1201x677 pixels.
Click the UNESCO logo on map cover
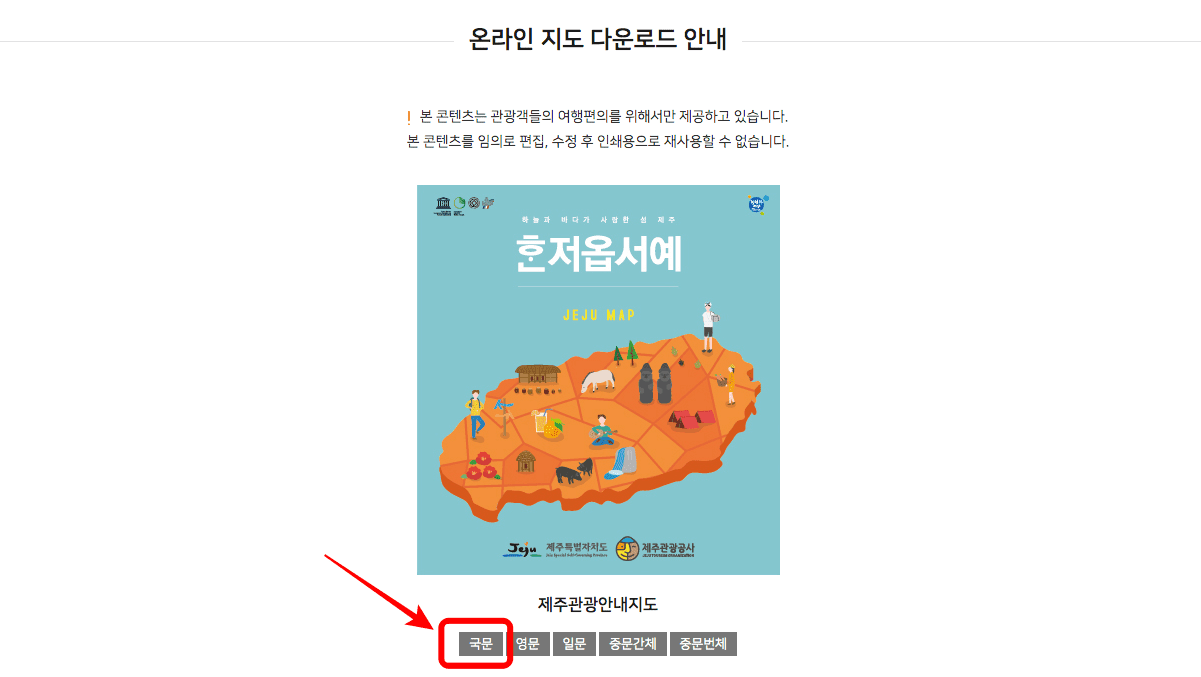(x=443, y=205)
